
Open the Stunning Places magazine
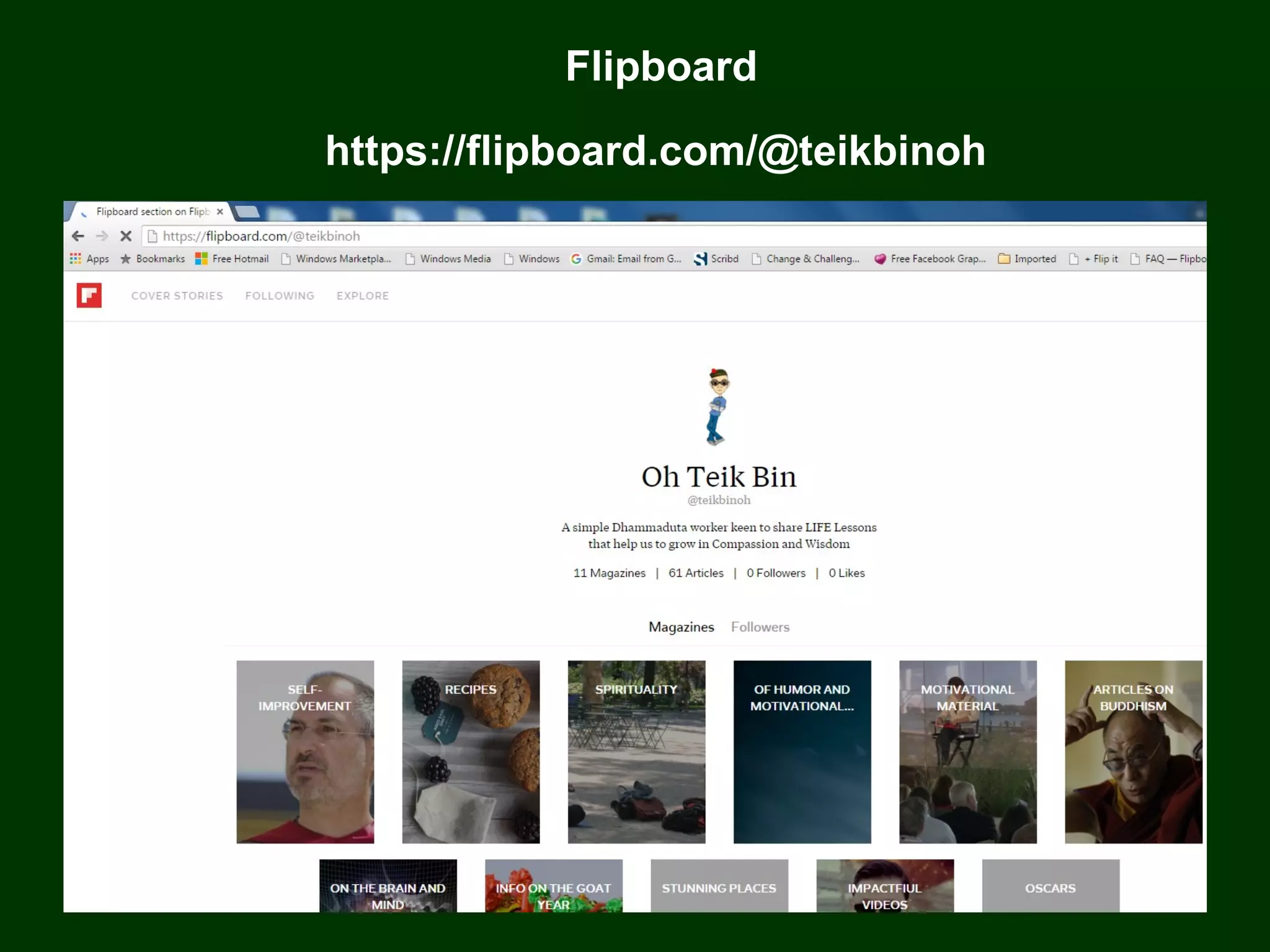pos(719,886)
